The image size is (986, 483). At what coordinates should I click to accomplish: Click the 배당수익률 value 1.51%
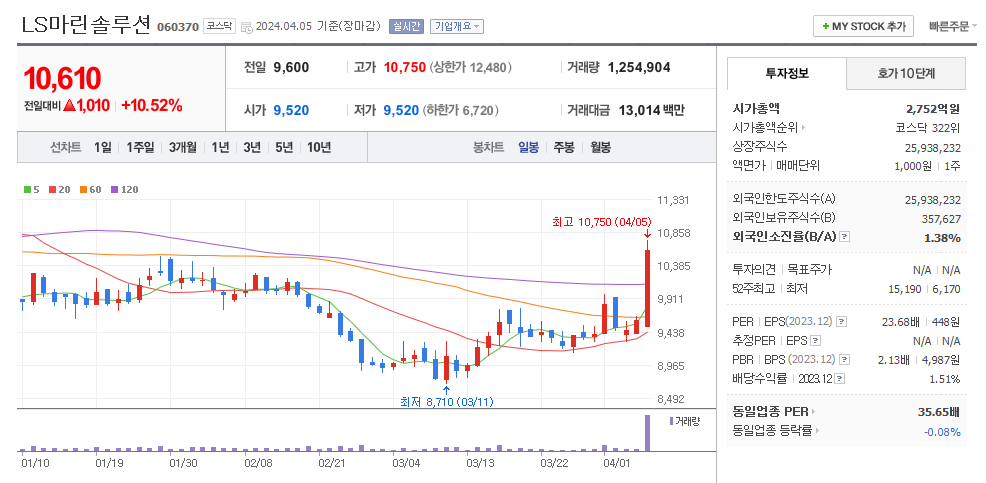(944, 379)
